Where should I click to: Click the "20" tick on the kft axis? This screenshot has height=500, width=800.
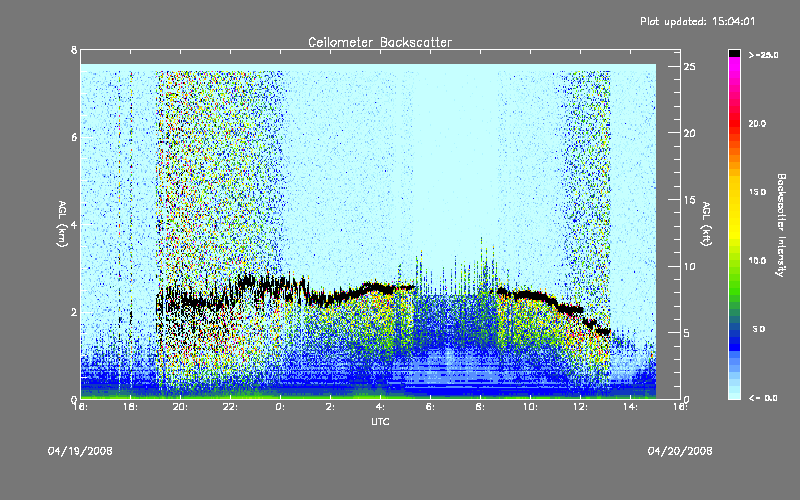point(690,133)
